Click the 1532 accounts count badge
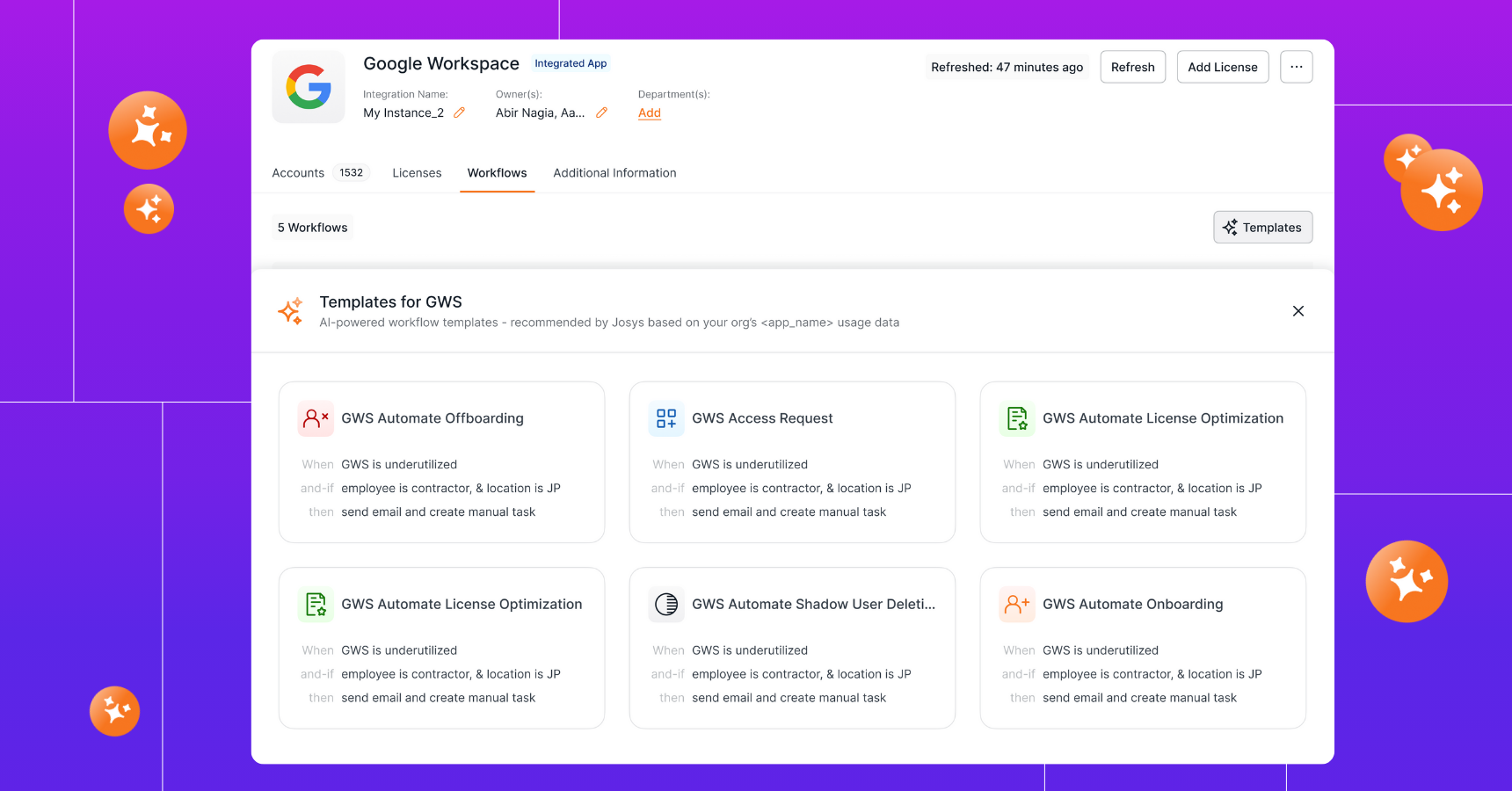Screen dimensions: 1512x791 point(352,173)
